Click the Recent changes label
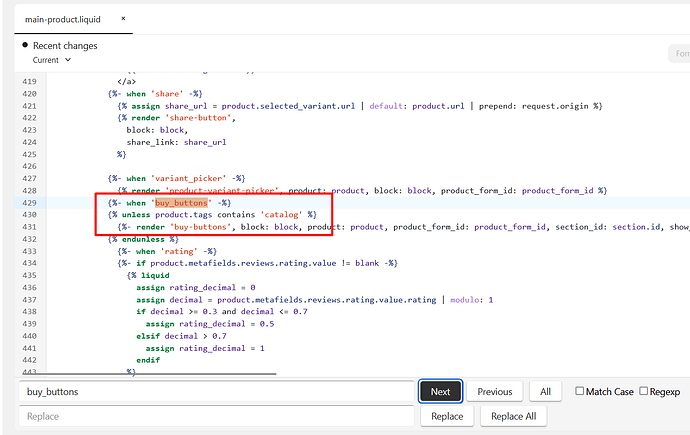Screen dimensions: 690x435 click(x=65, y=46)
